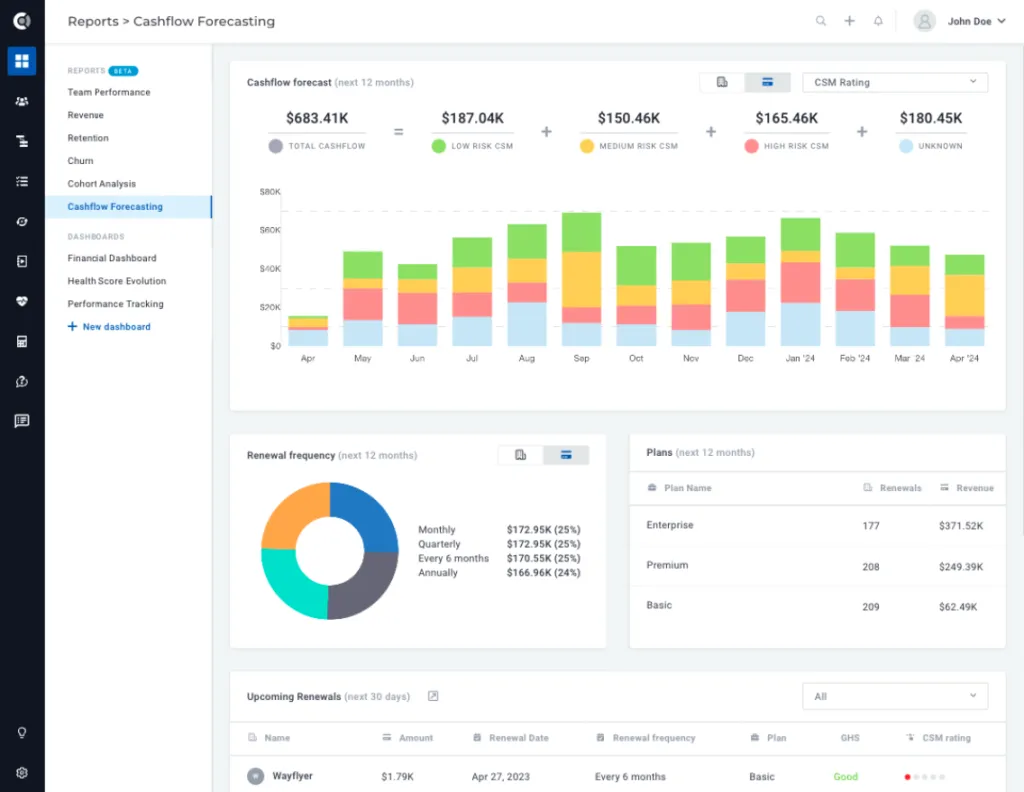Open the settings gear icon

coord(22,773)
